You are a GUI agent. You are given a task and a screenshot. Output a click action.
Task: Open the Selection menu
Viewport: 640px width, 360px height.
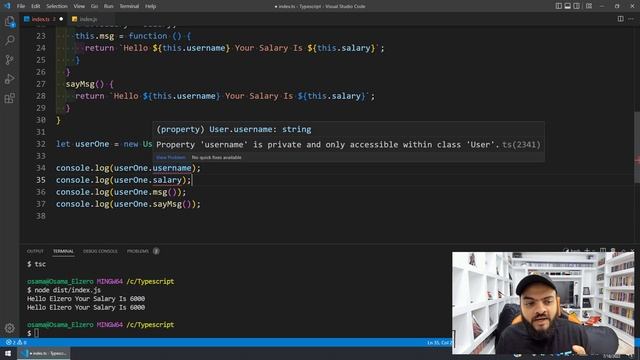point(57,6)
